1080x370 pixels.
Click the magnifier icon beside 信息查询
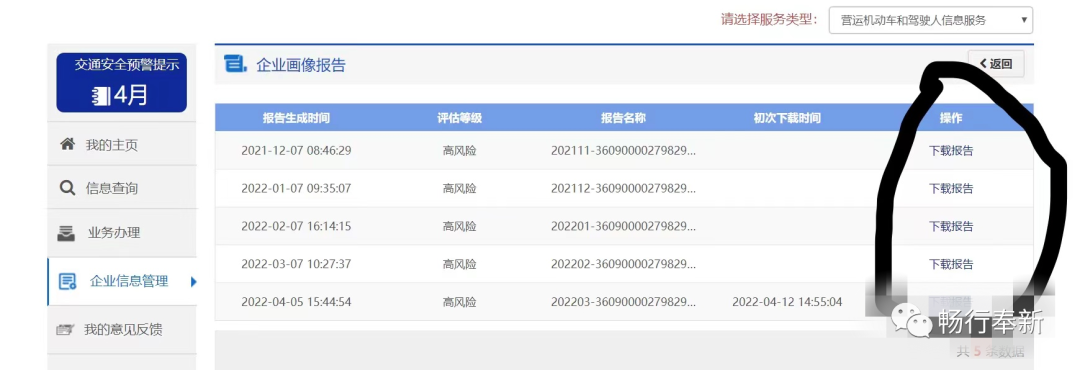[68, 188]
